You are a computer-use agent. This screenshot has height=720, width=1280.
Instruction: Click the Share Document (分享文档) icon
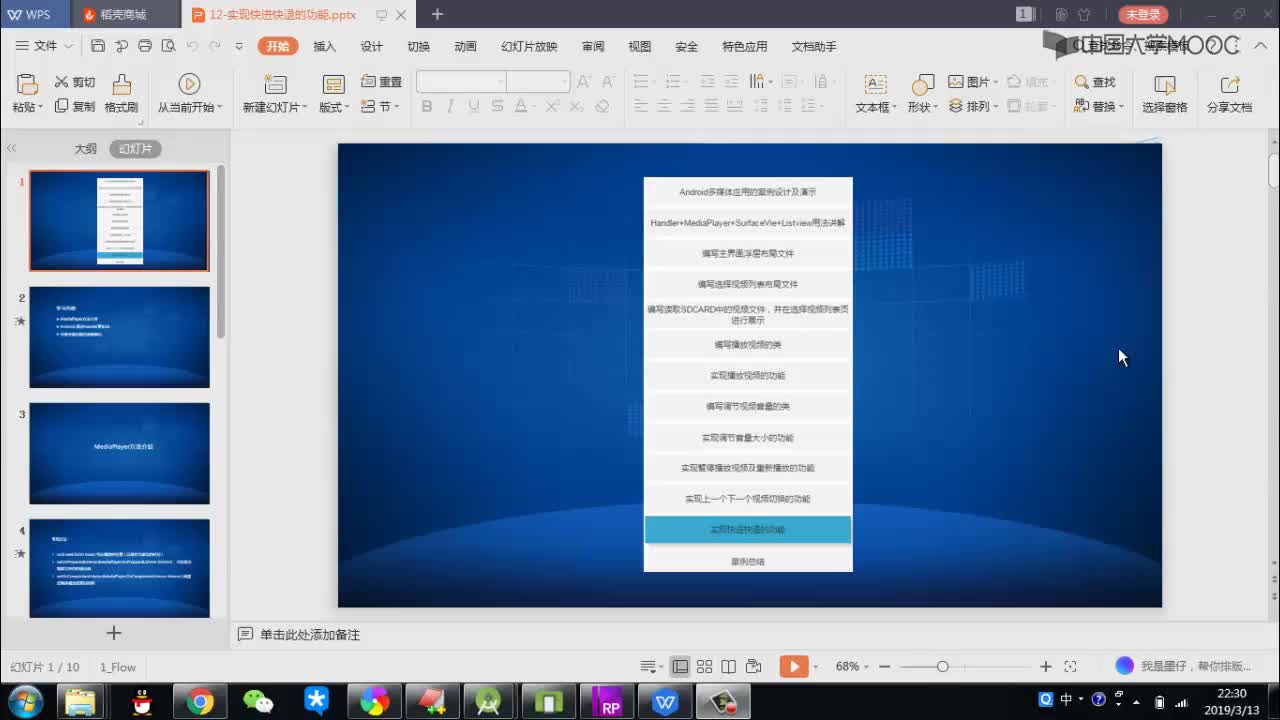point(1229,84)
